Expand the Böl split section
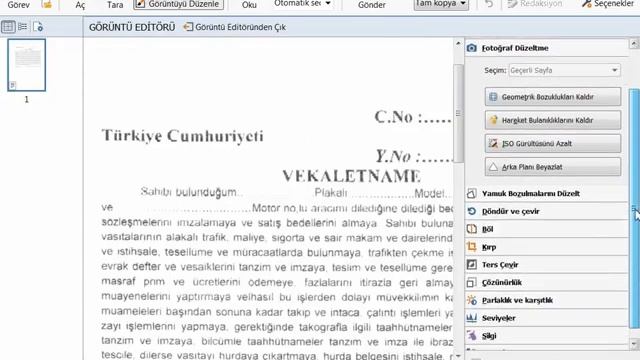Viewport: 640px width, 360px height. [x=547, y=229]
